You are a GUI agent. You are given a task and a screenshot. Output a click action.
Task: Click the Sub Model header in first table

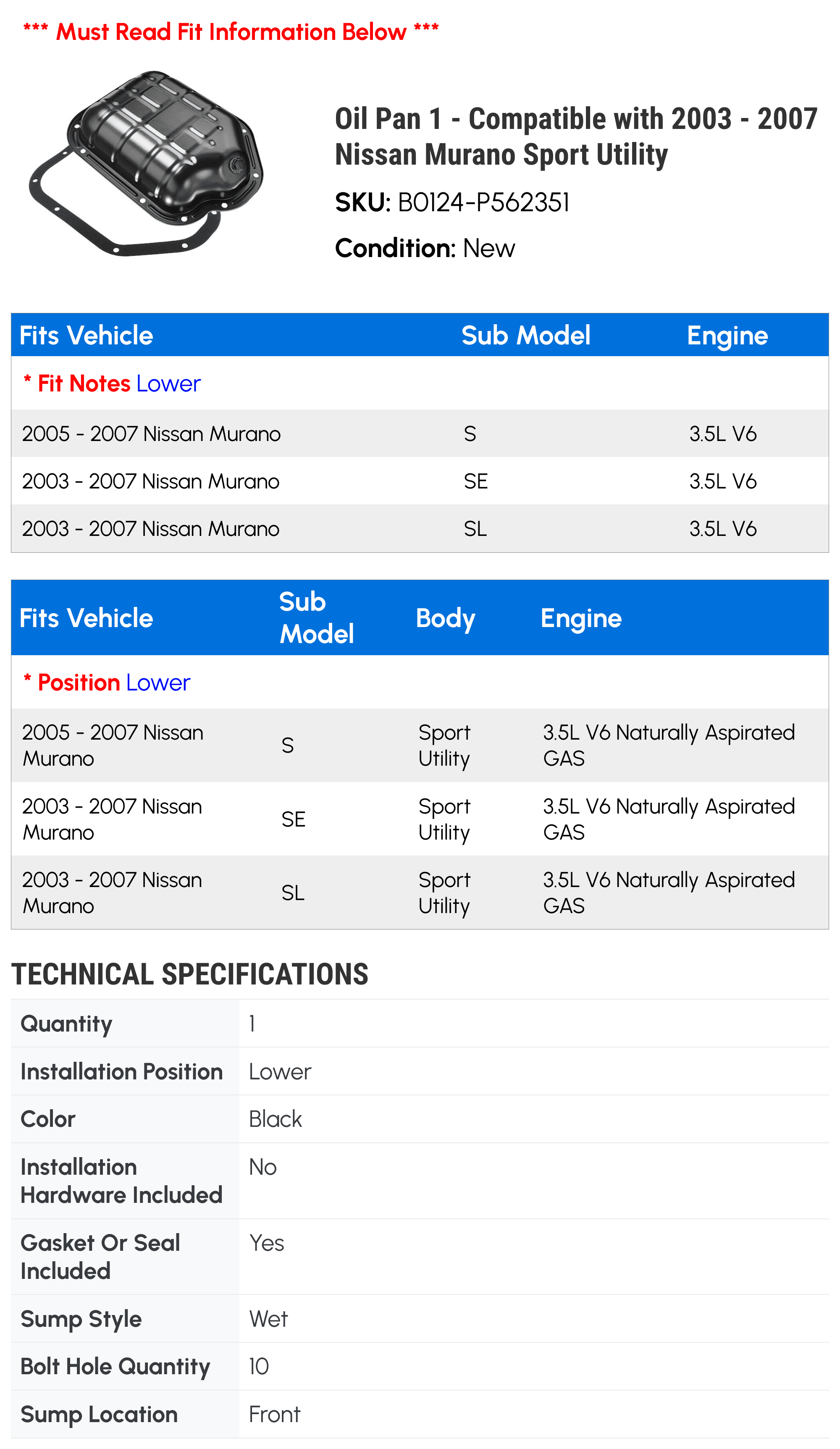[525, 335]
